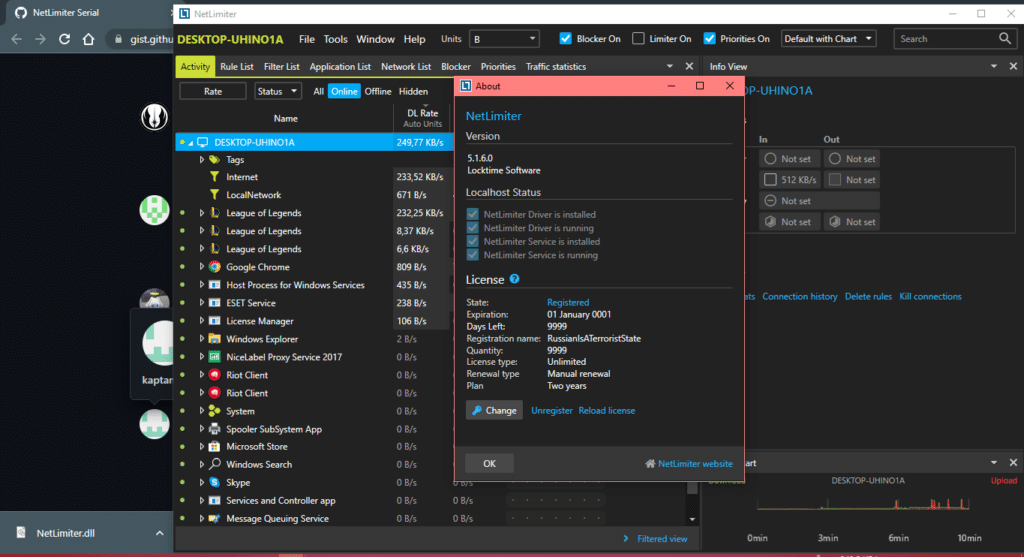Expand the Google Chrome tree node
Viewport: 1024px width, 557px height.
(x=202, y=266)
